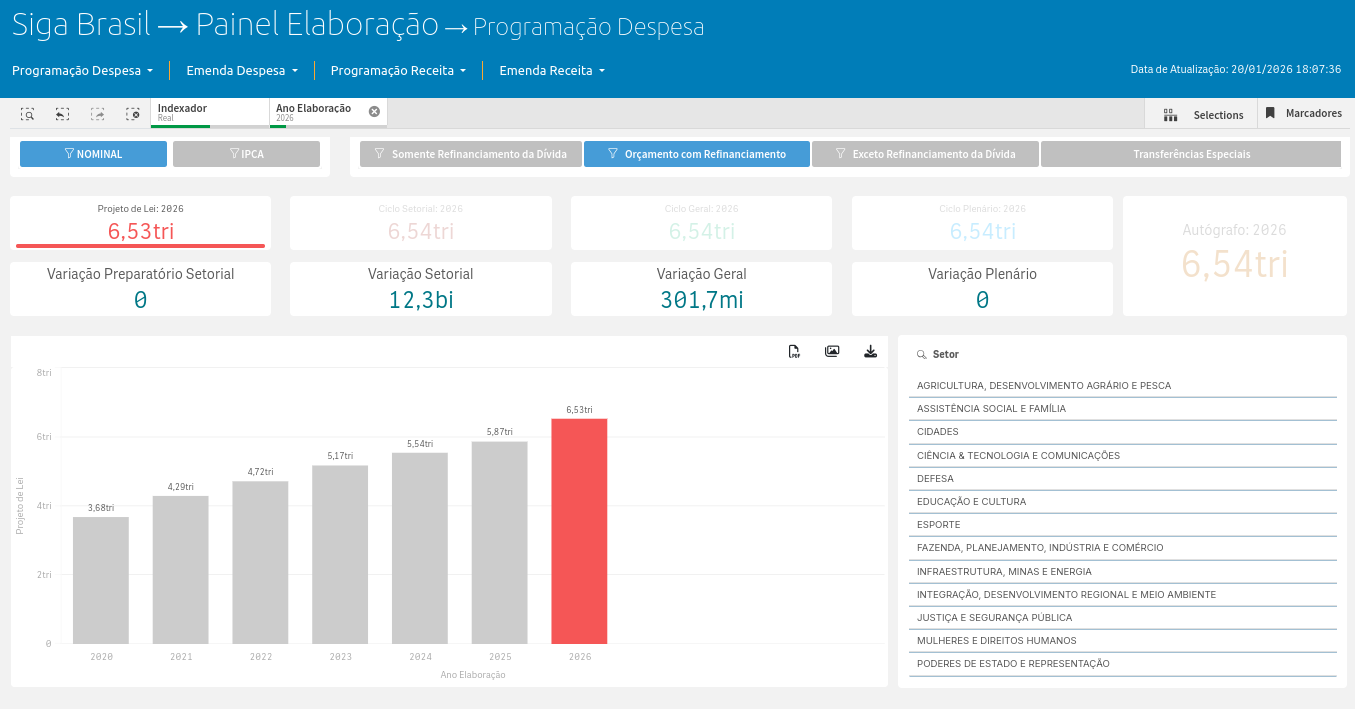Click the search icon next to Setor
Screen dimensions: 1355x709
pyautogui.click(x=921, y=355)
